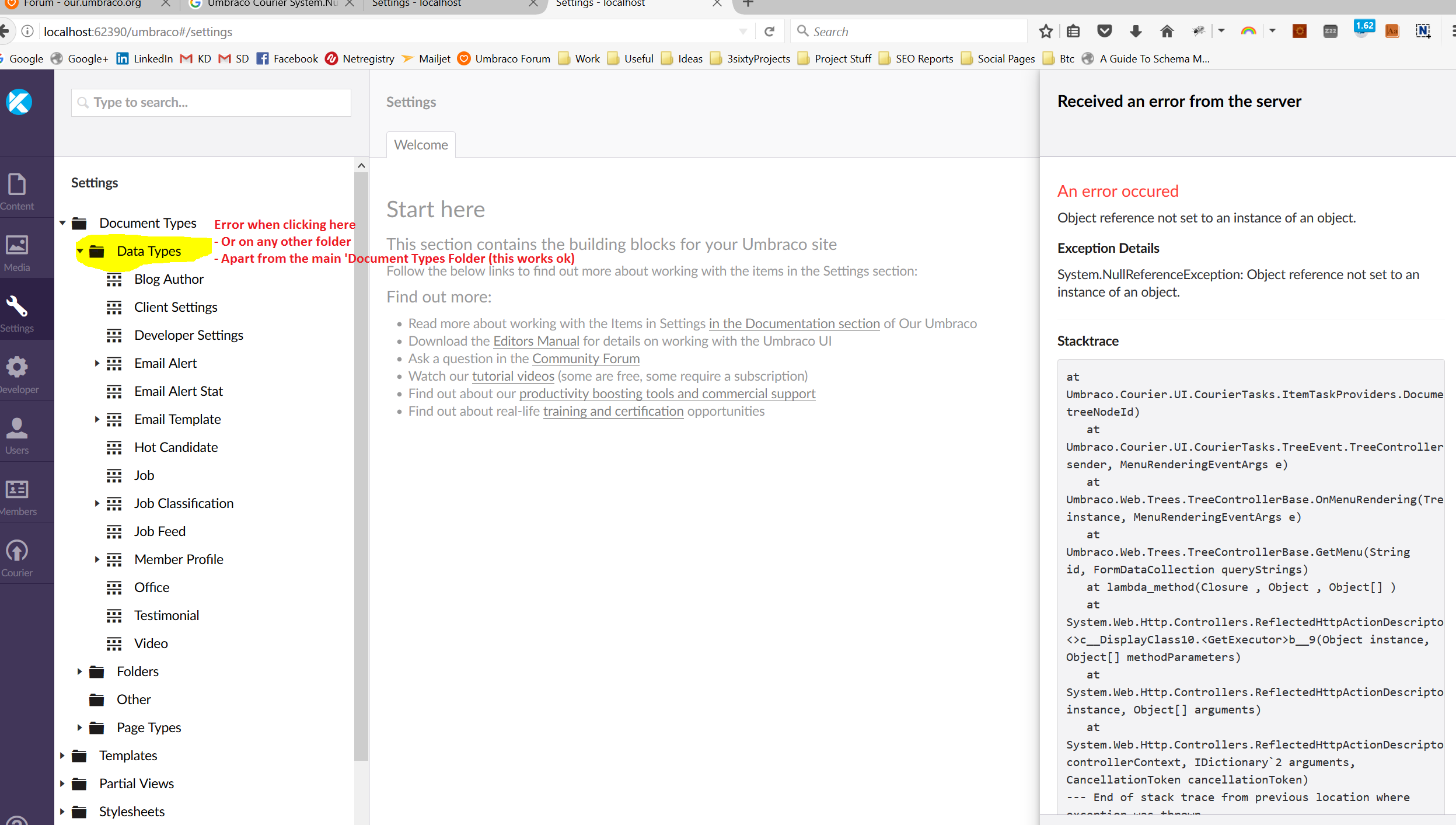The width and height of the screenshot is (1456, 825).
Task: Click the tree panel scrollbar up arrow
Action: [x=361, y=166]
